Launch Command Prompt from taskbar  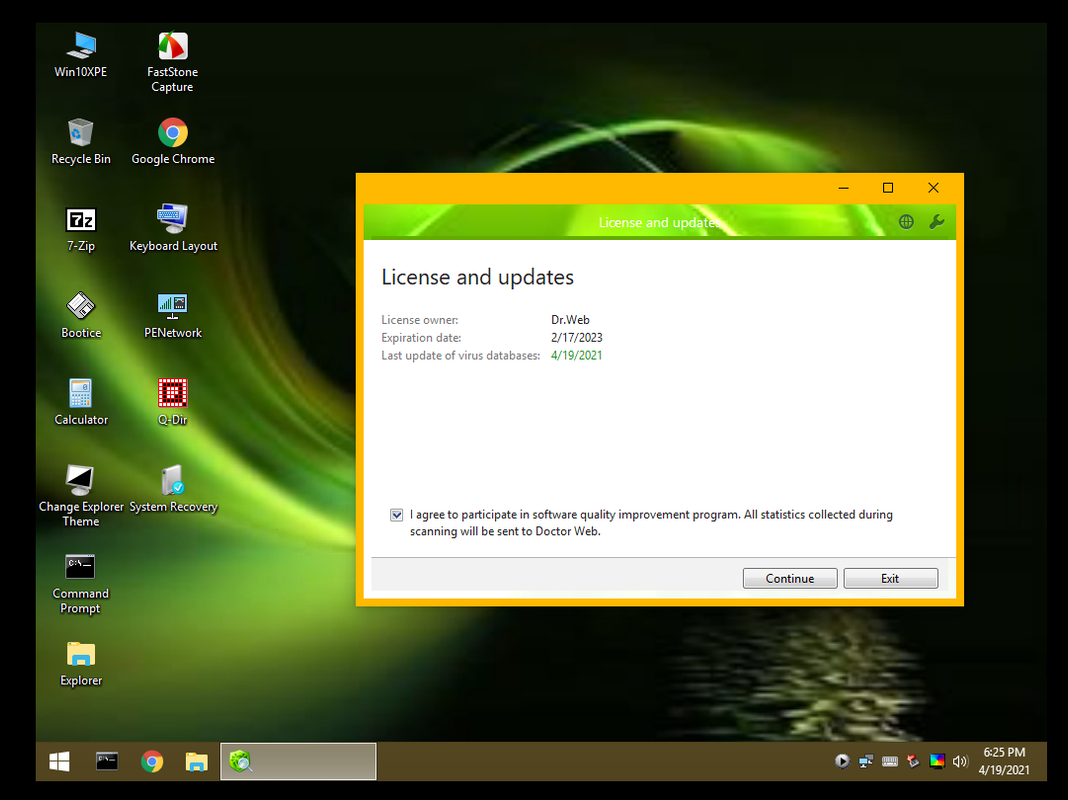click(x=107, y=761)
